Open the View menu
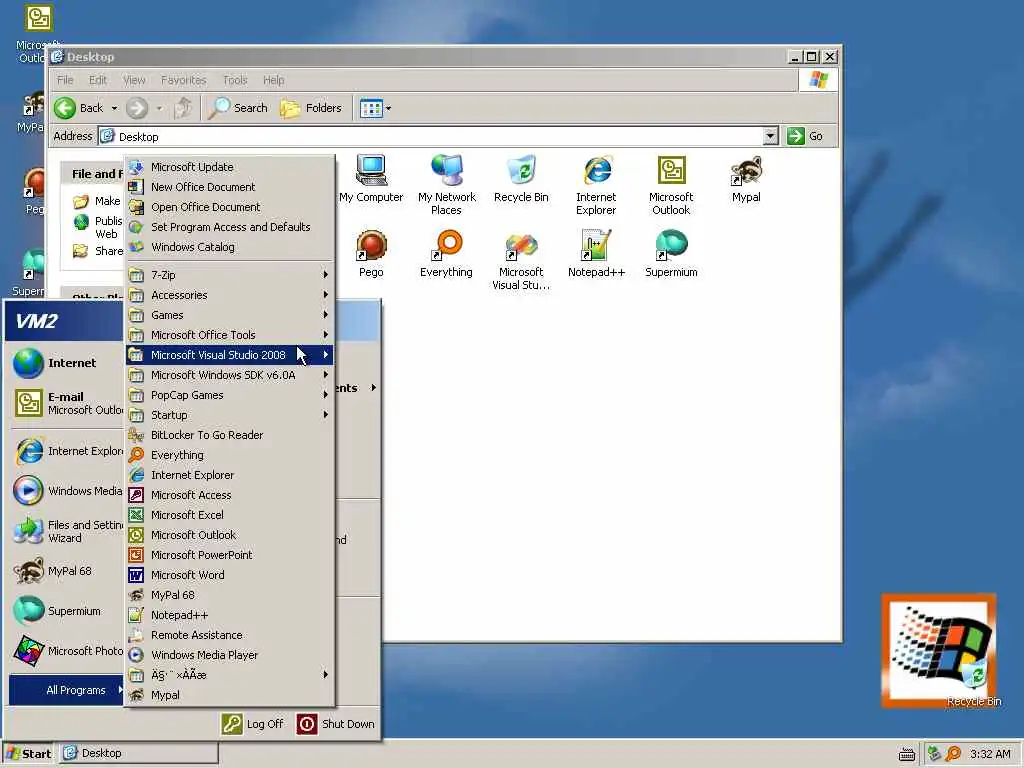The height and width of the screenshot is (768, 1024). click(x=134, y=80)
